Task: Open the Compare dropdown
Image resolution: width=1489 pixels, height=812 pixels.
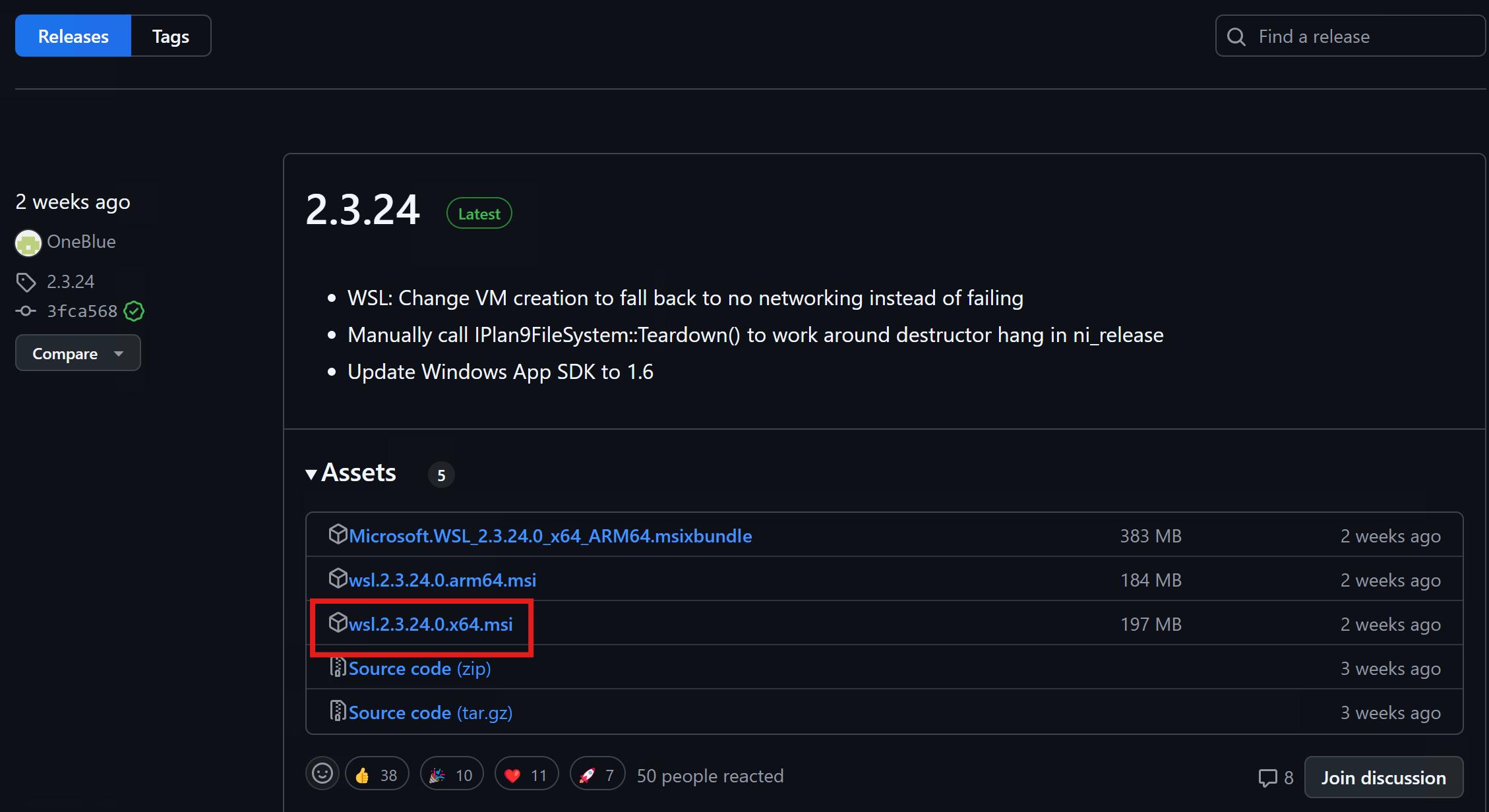Action: tap(77, 353)
